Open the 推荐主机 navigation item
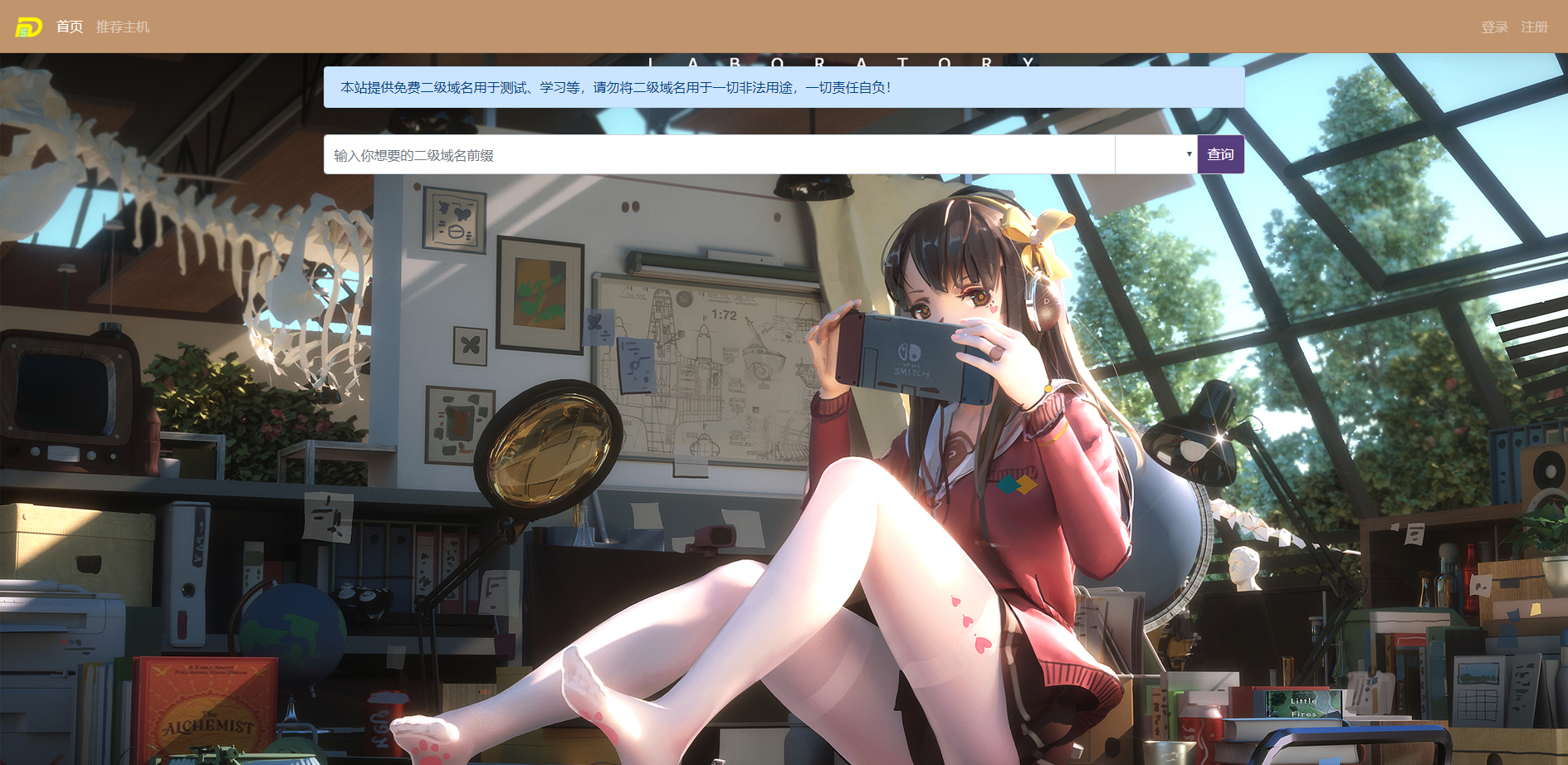Image resolution: width=1568 pixels, height=765 pixels. pos(123,27)
